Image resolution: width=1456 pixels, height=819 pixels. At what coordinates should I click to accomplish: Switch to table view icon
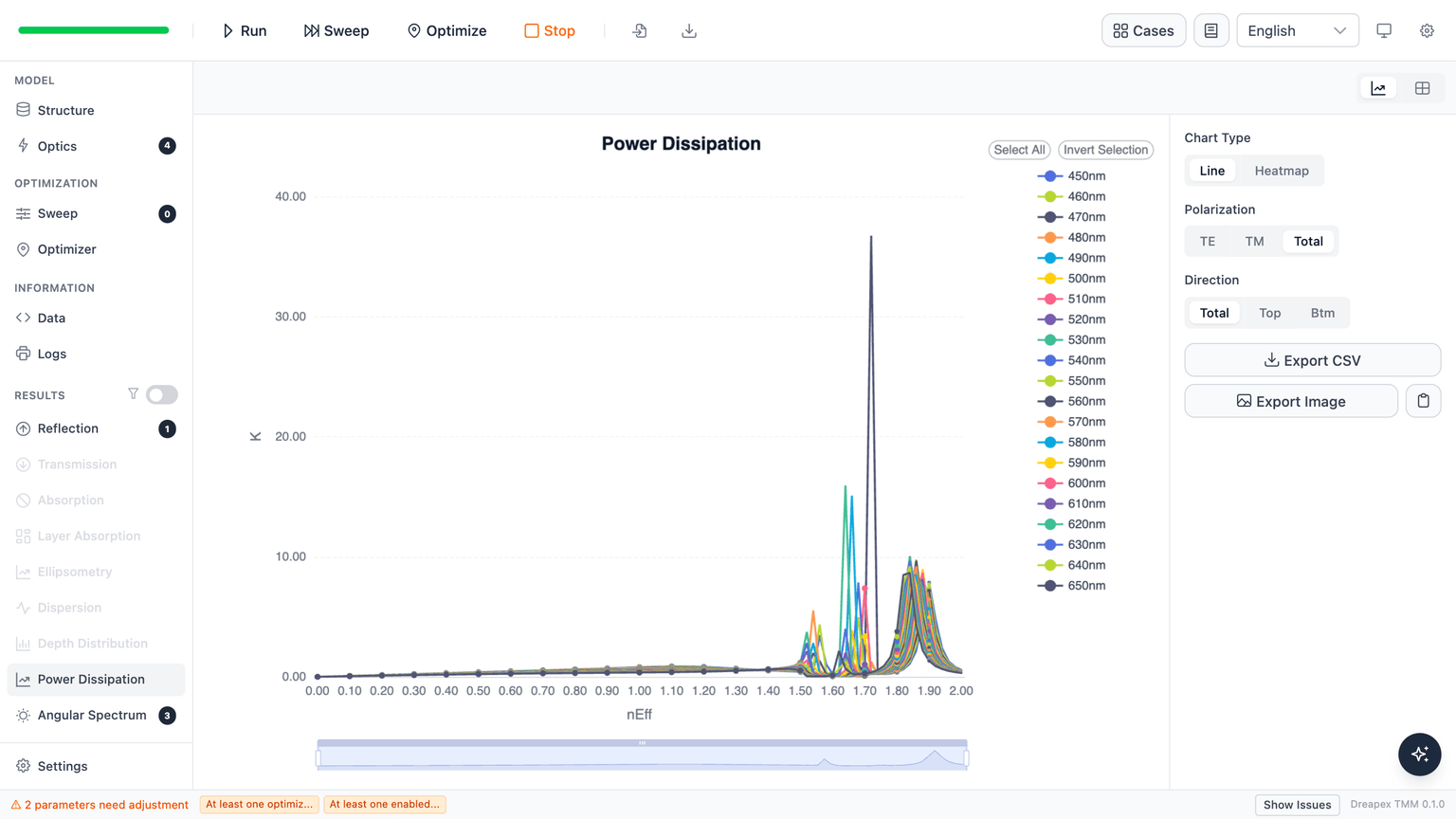[1422, 88]
